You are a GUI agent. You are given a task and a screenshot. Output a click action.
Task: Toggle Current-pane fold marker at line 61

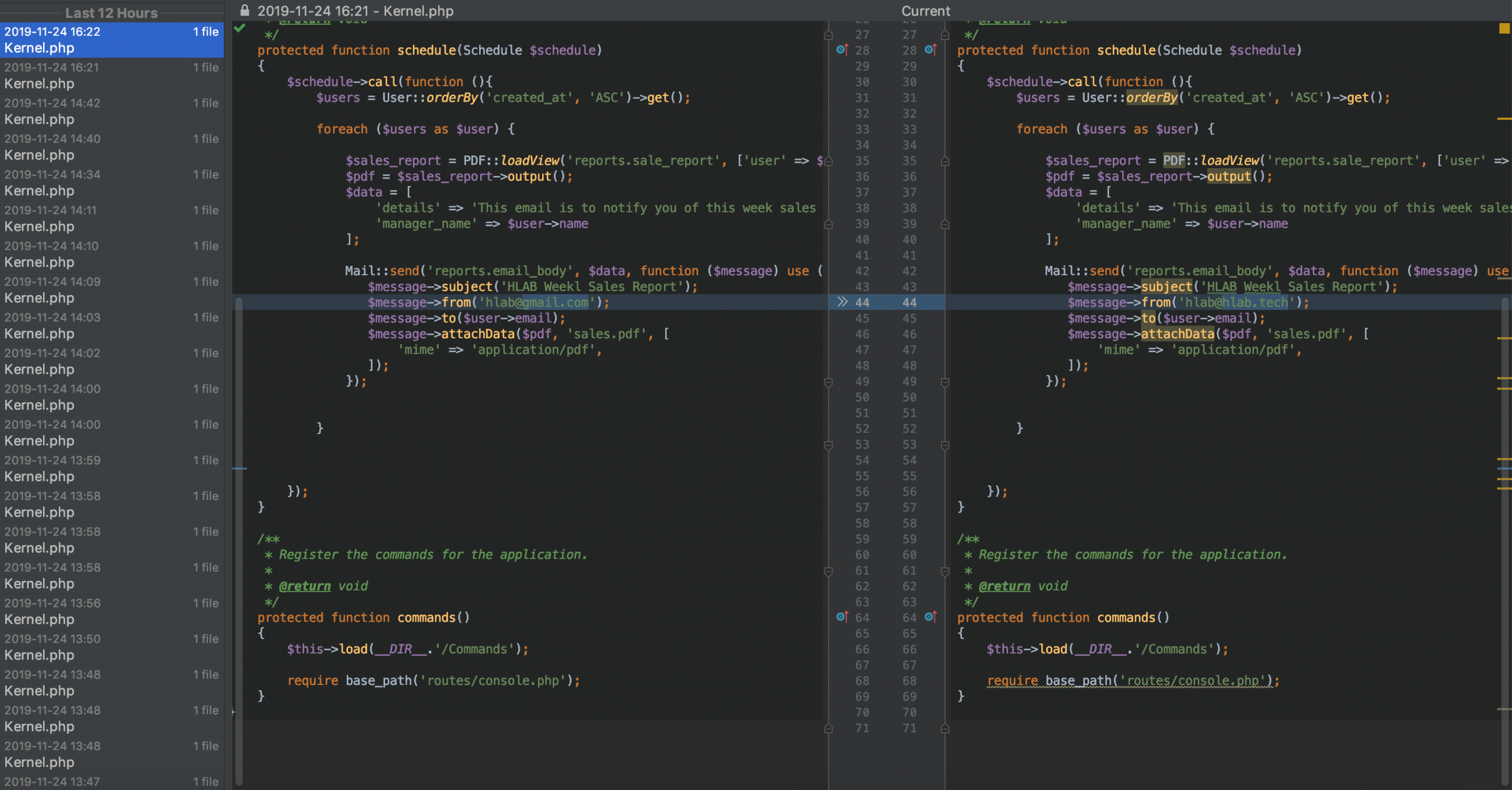[x=945, y=571]
